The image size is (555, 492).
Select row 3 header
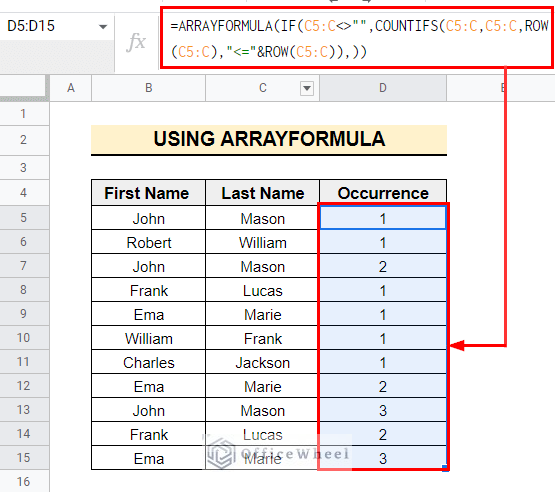pos(23,167)
